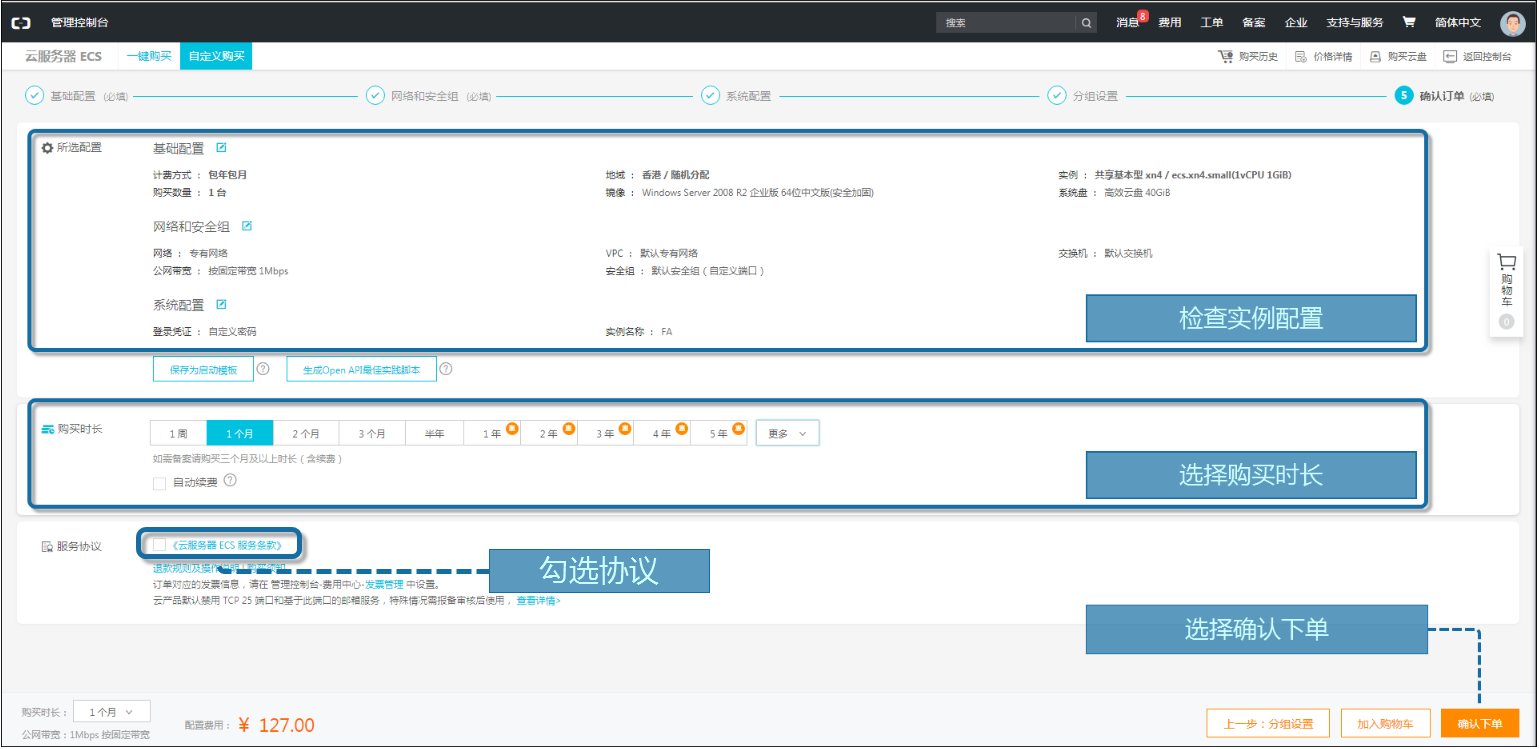Click help icon beside 保存为启动模板
Screen dimensions: 1539x749
[263, 368]
